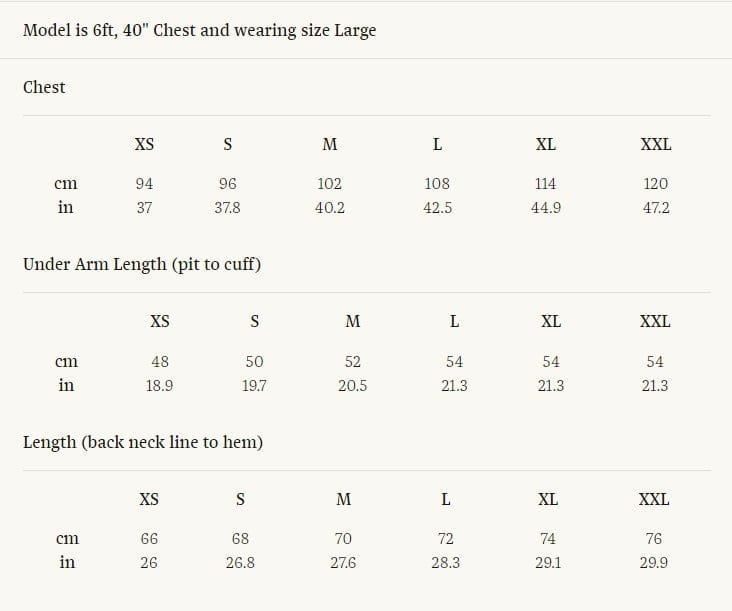Click the 29.1 inch length value
The height and width of the screenshot is (611, 732).
tap(548, 562)
